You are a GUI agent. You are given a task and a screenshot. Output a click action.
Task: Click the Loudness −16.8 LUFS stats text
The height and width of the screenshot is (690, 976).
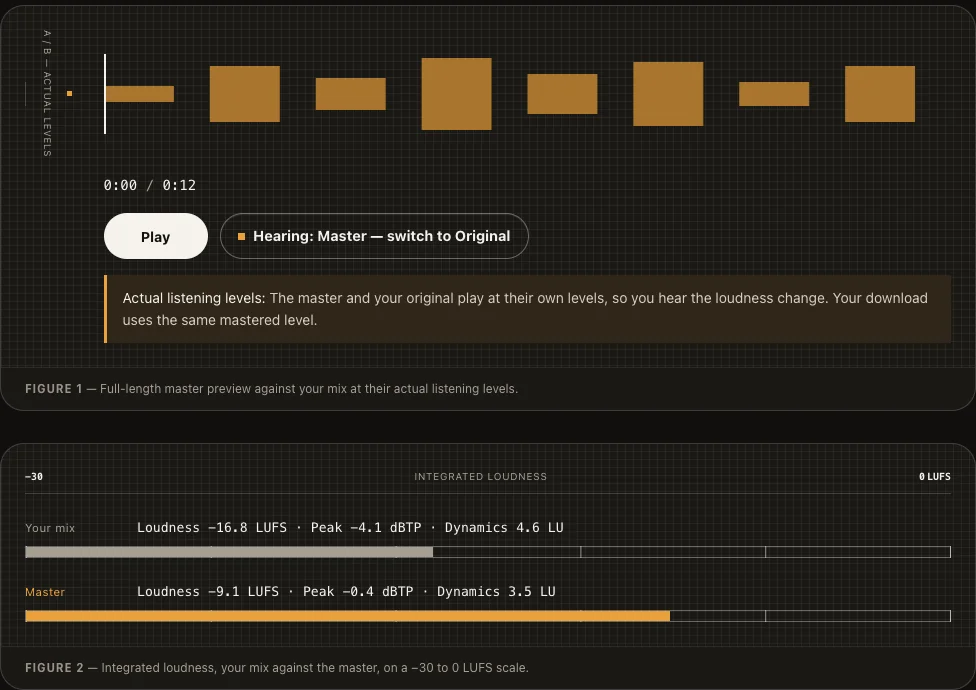[350, 528]
